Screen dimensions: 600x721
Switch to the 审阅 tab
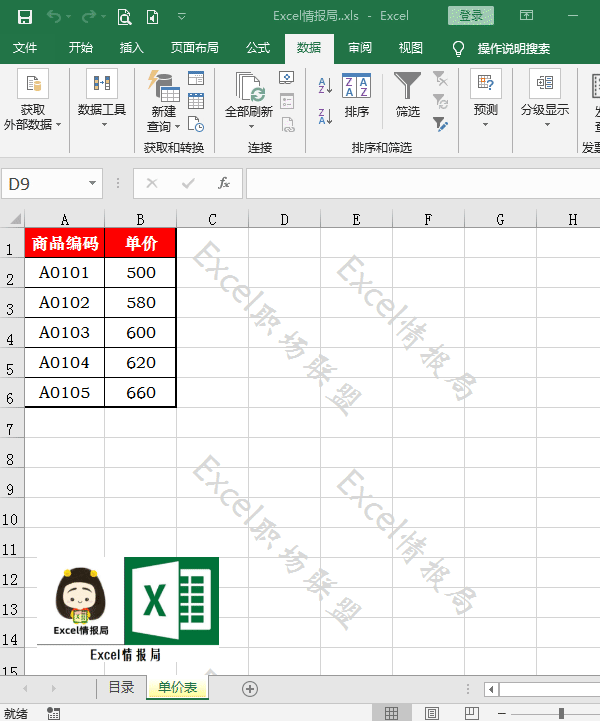coord(360,48)
